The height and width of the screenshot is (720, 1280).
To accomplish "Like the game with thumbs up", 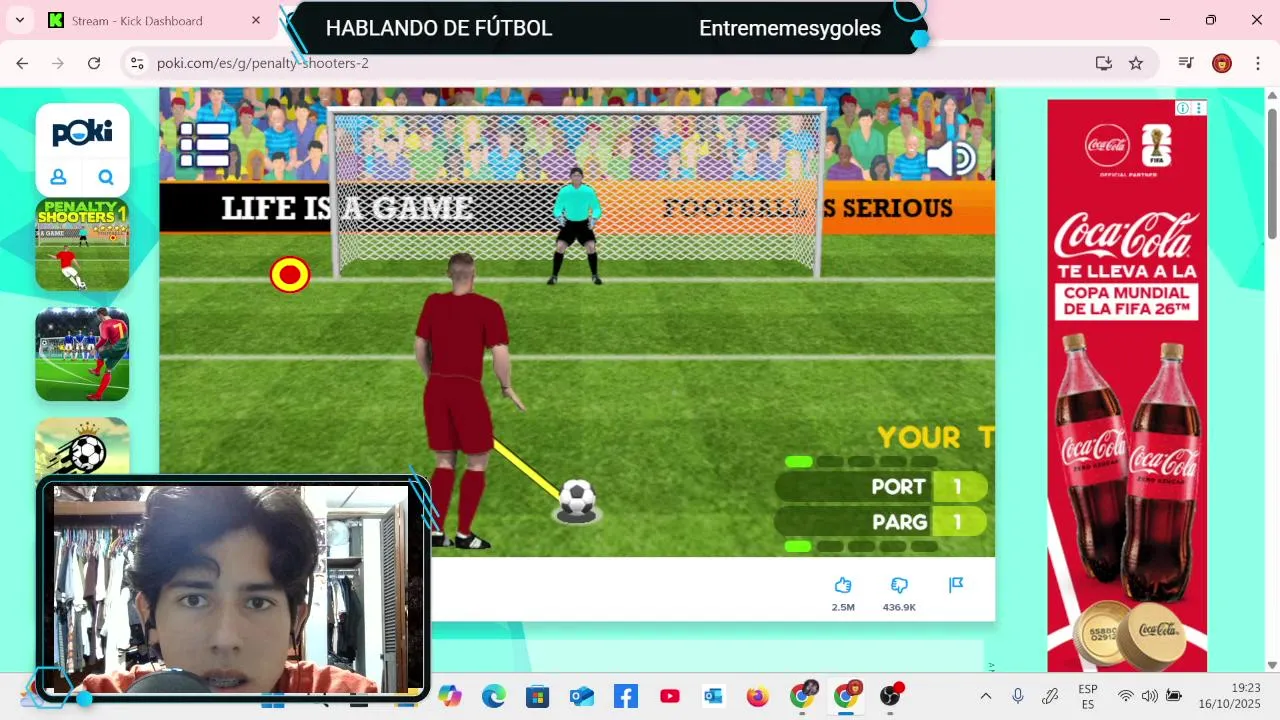I will pos(843,585).
